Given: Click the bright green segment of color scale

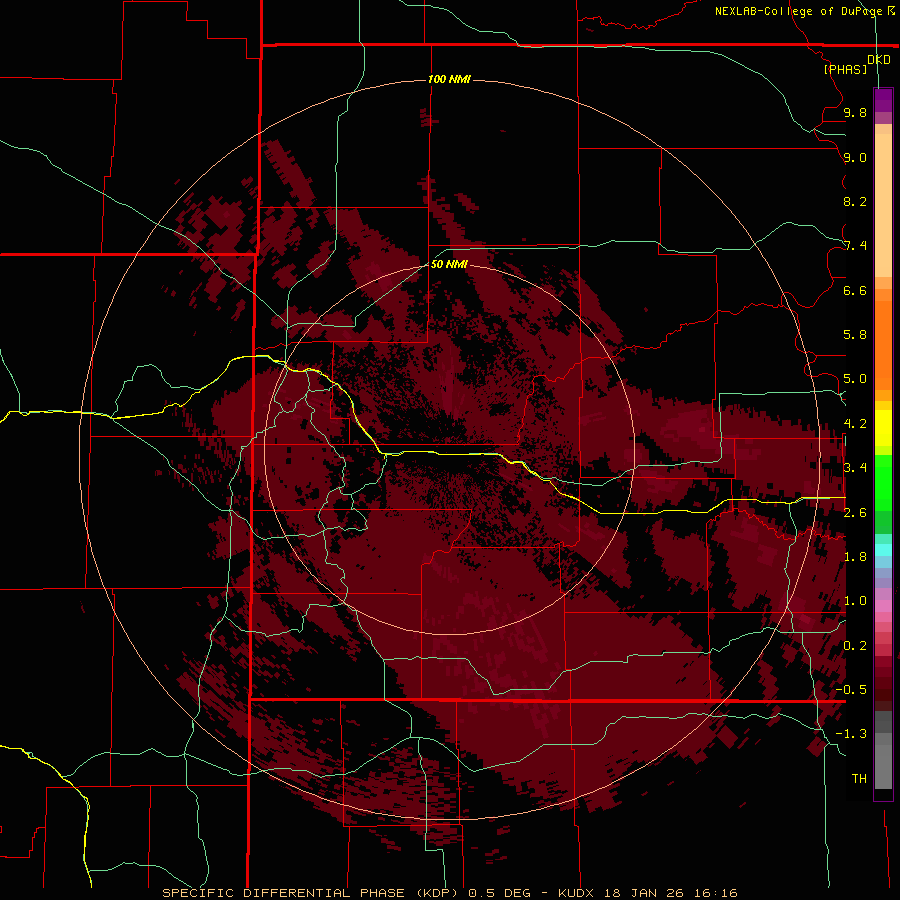Looking at the screenshot, I should tap(883, 482).
